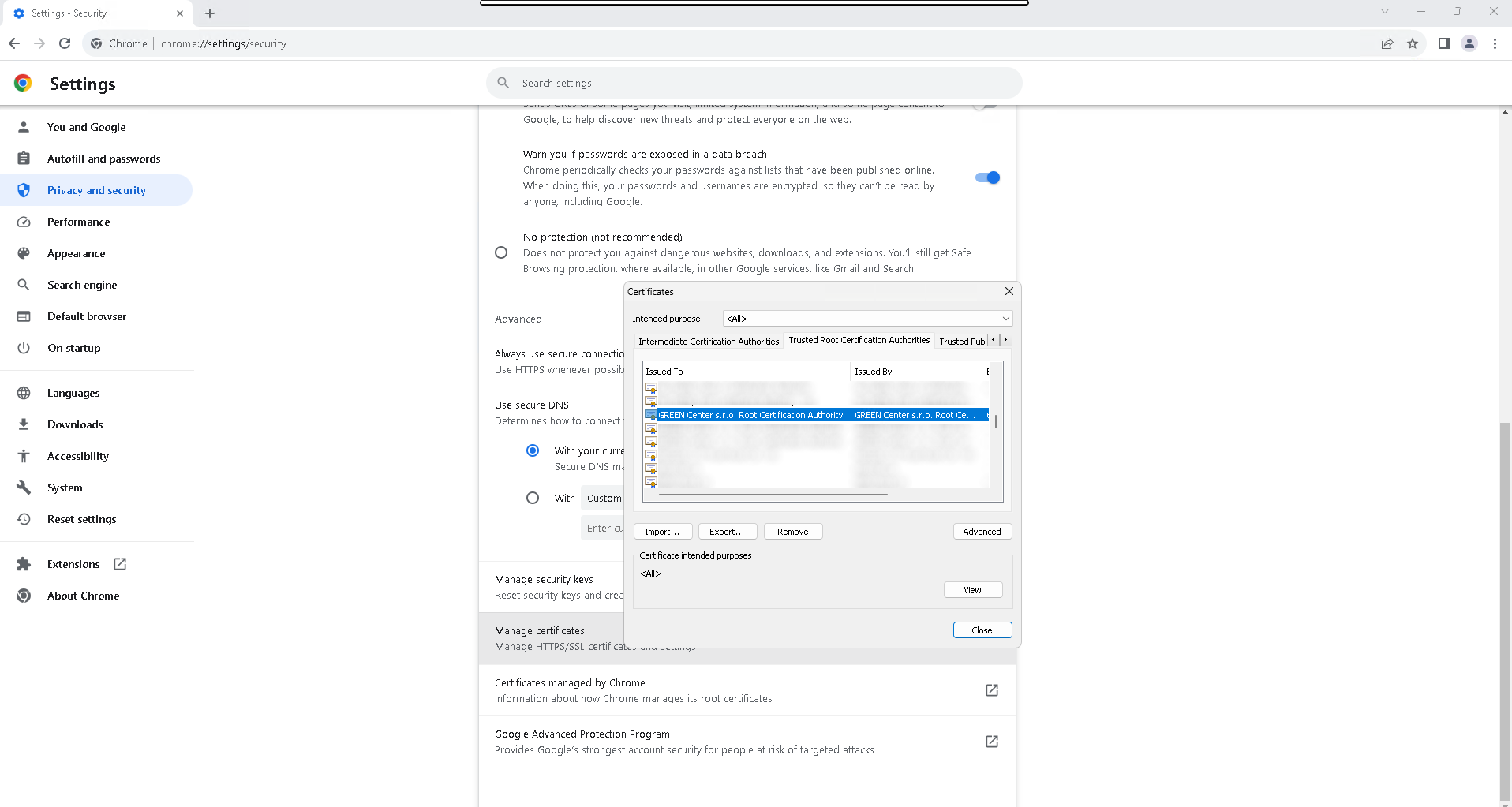Reload the page with the refresh icon
This screenshot has width=1512, height=807.
[x=65, y=43]
